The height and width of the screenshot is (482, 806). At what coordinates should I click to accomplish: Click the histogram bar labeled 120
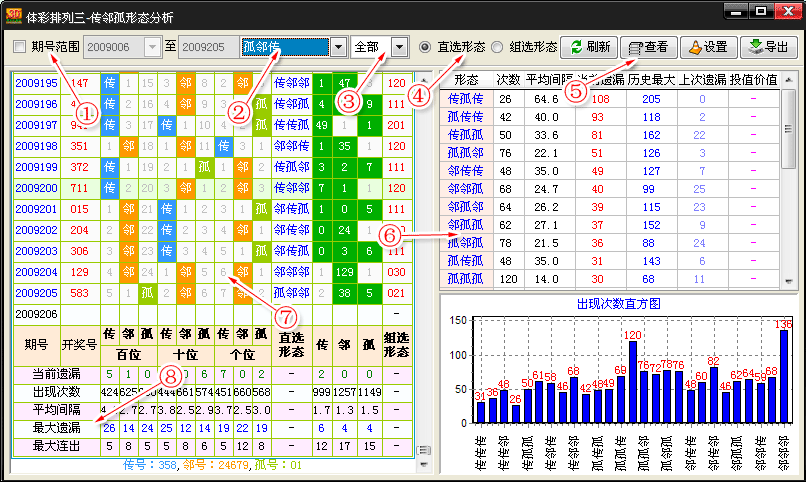pos(633,382)
